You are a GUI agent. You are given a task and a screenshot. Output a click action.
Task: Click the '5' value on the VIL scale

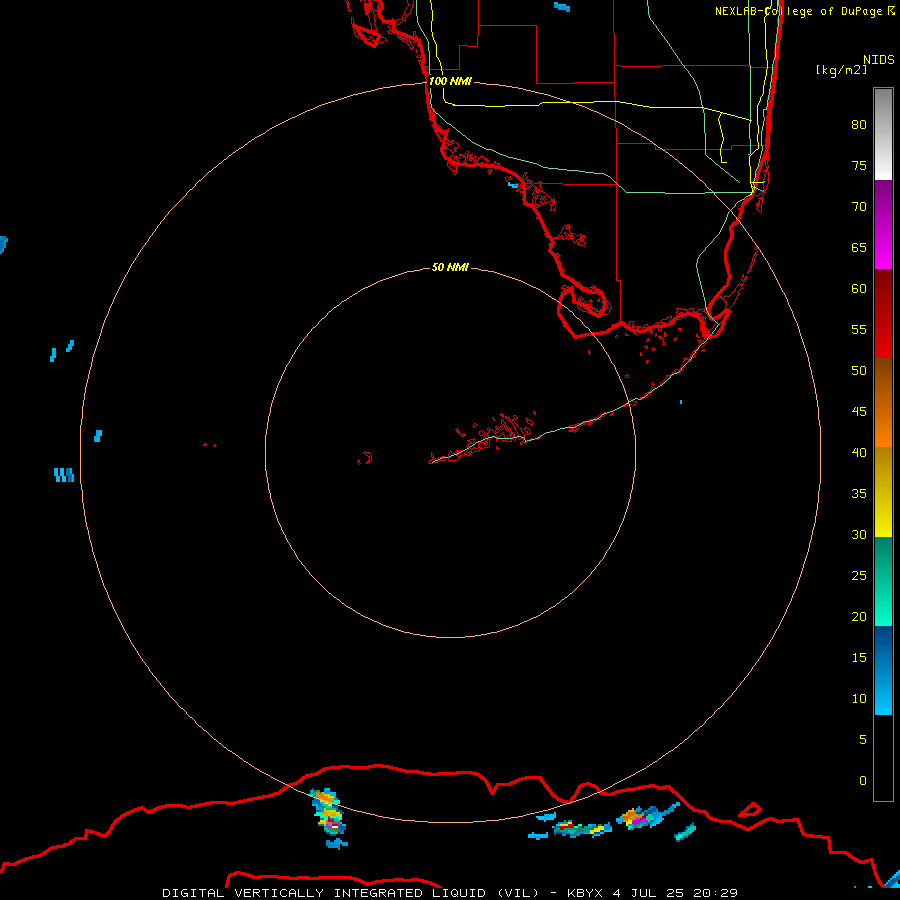point(863,739)
